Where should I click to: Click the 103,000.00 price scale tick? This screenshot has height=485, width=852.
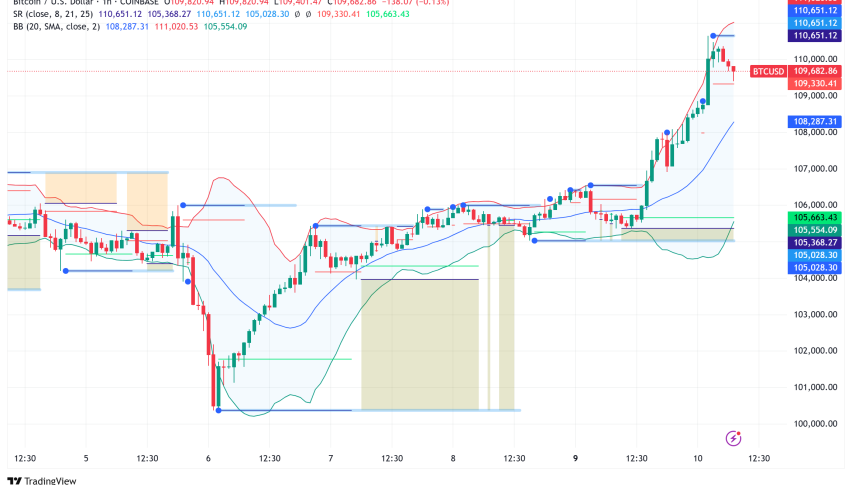pos(815,314)
